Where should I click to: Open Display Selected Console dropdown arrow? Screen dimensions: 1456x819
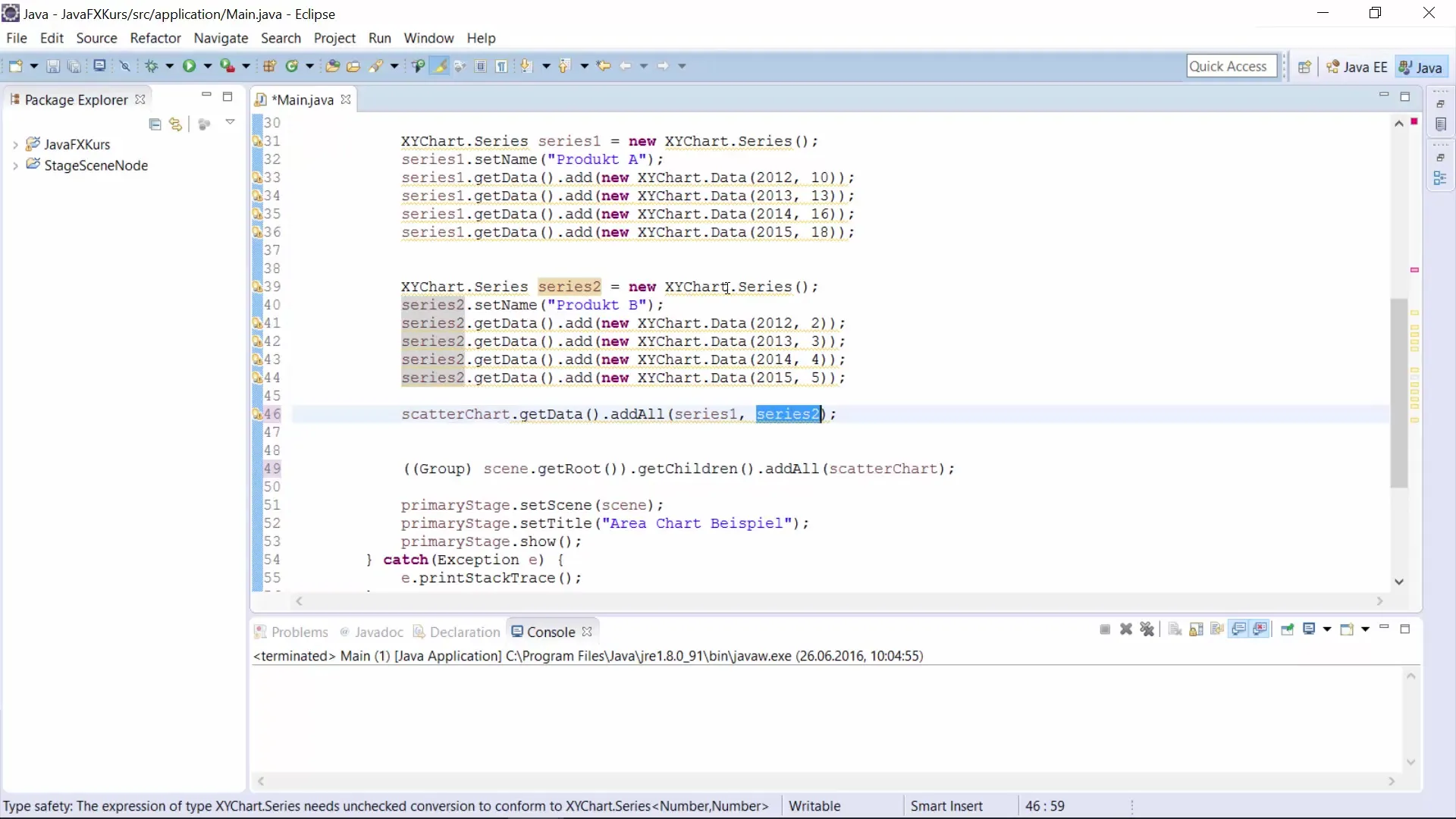[x=1327, y=629]
